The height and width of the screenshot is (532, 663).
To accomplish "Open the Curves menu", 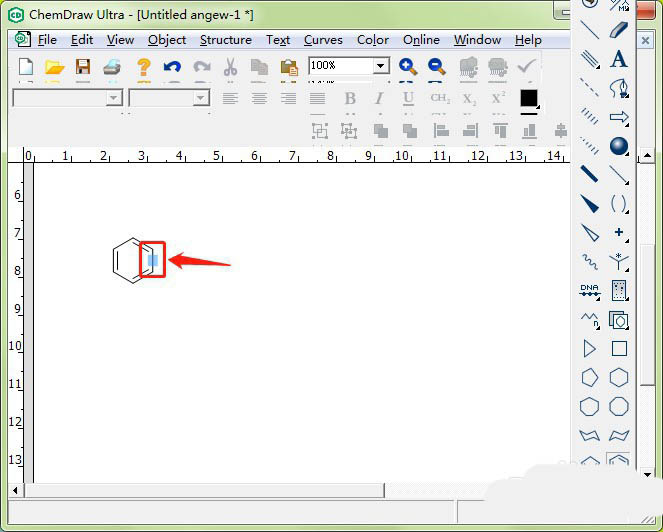I will 323,40.
